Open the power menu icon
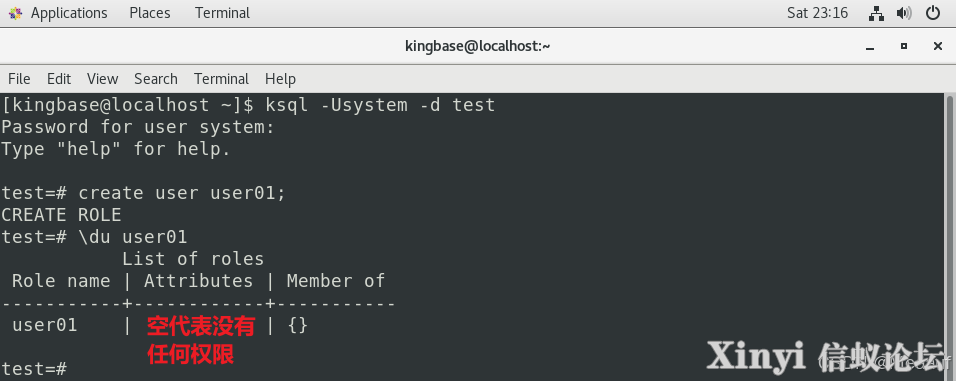This screenshot has height=381, width=956. [933, 13]
